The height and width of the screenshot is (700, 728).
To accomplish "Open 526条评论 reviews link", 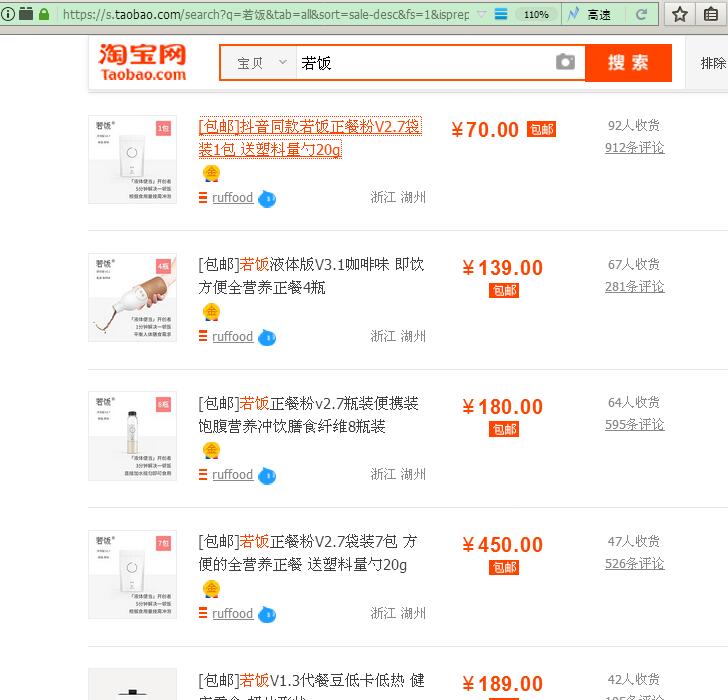I will point(634,564).
